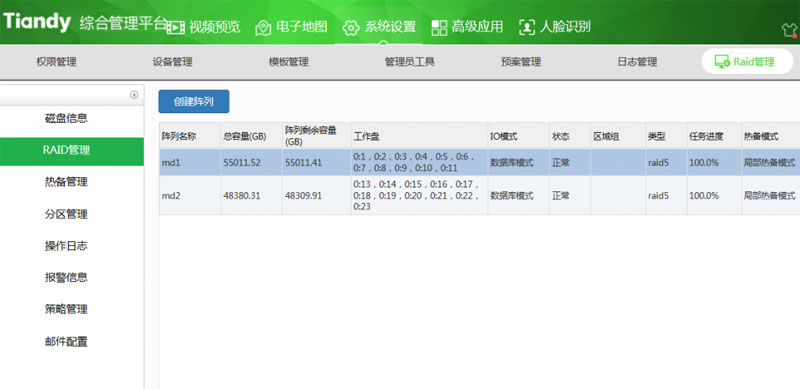Open 分区管理 in the sidebar
The height and width of the screenshot is (389, 800).
coord(66,214)
